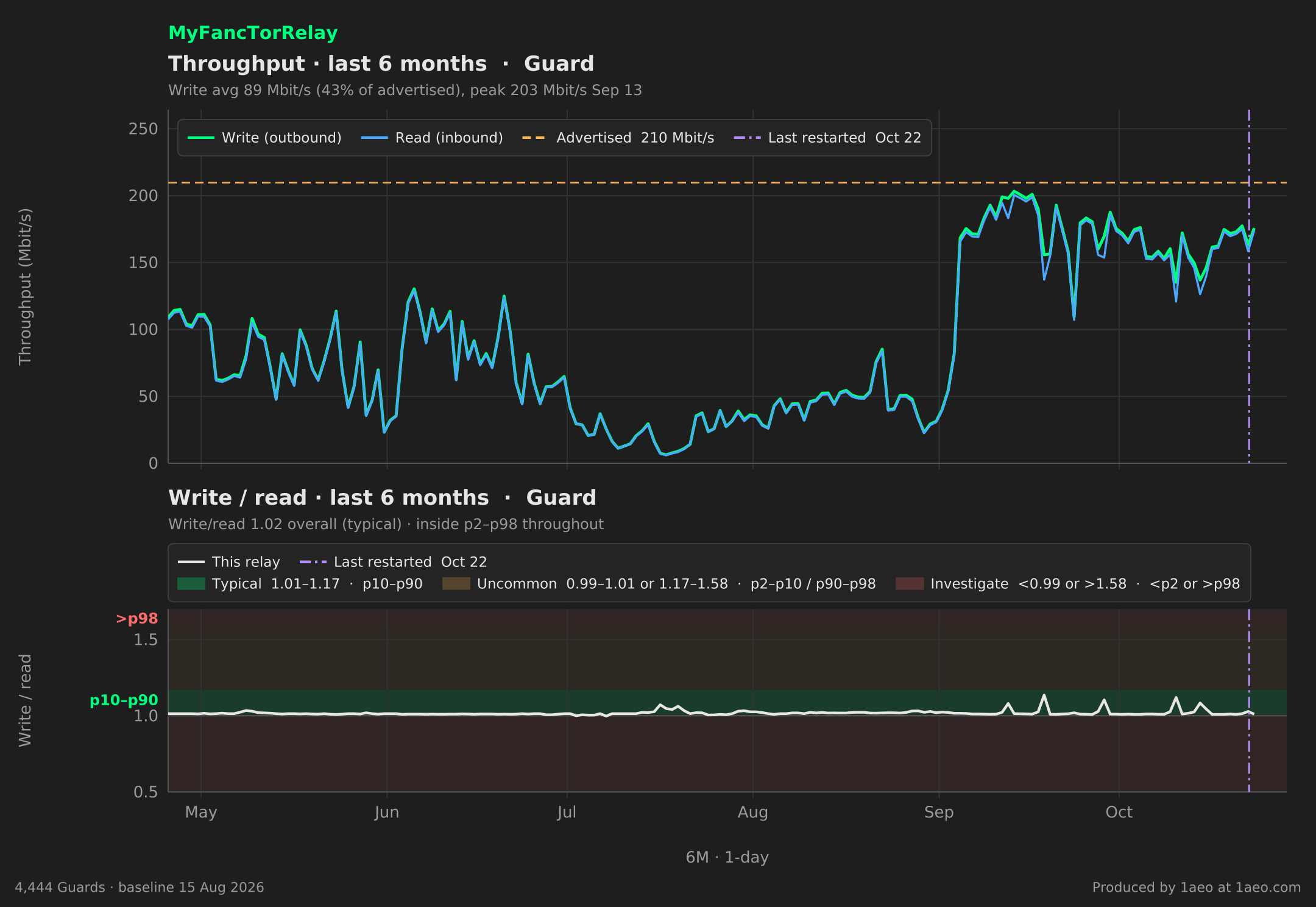Click the Jun x-axis tick label
Screen dimensions: 1316x907
tap(387, 813)
